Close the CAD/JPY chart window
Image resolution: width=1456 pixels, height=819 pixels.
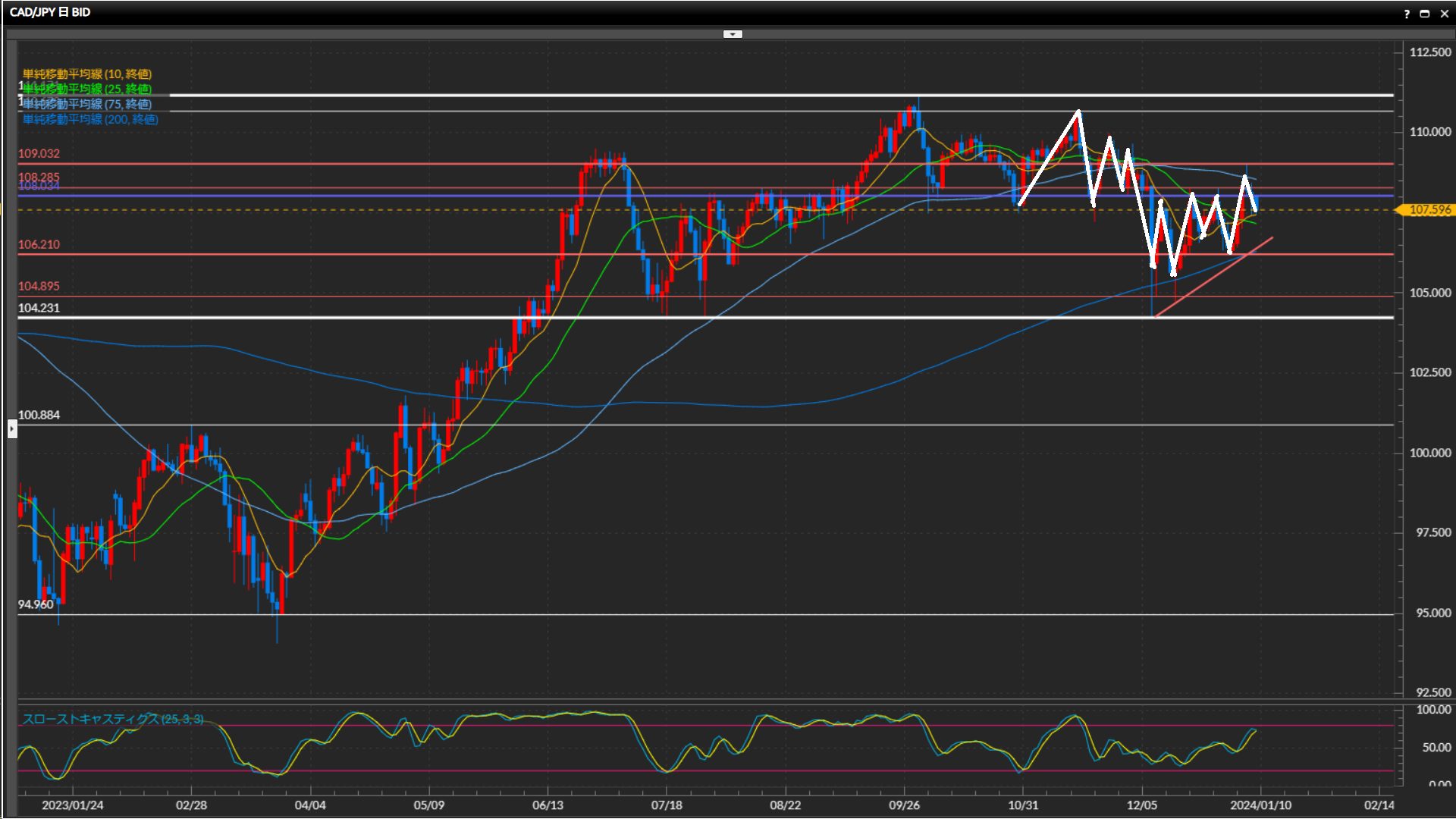(x=1444, y=14)
